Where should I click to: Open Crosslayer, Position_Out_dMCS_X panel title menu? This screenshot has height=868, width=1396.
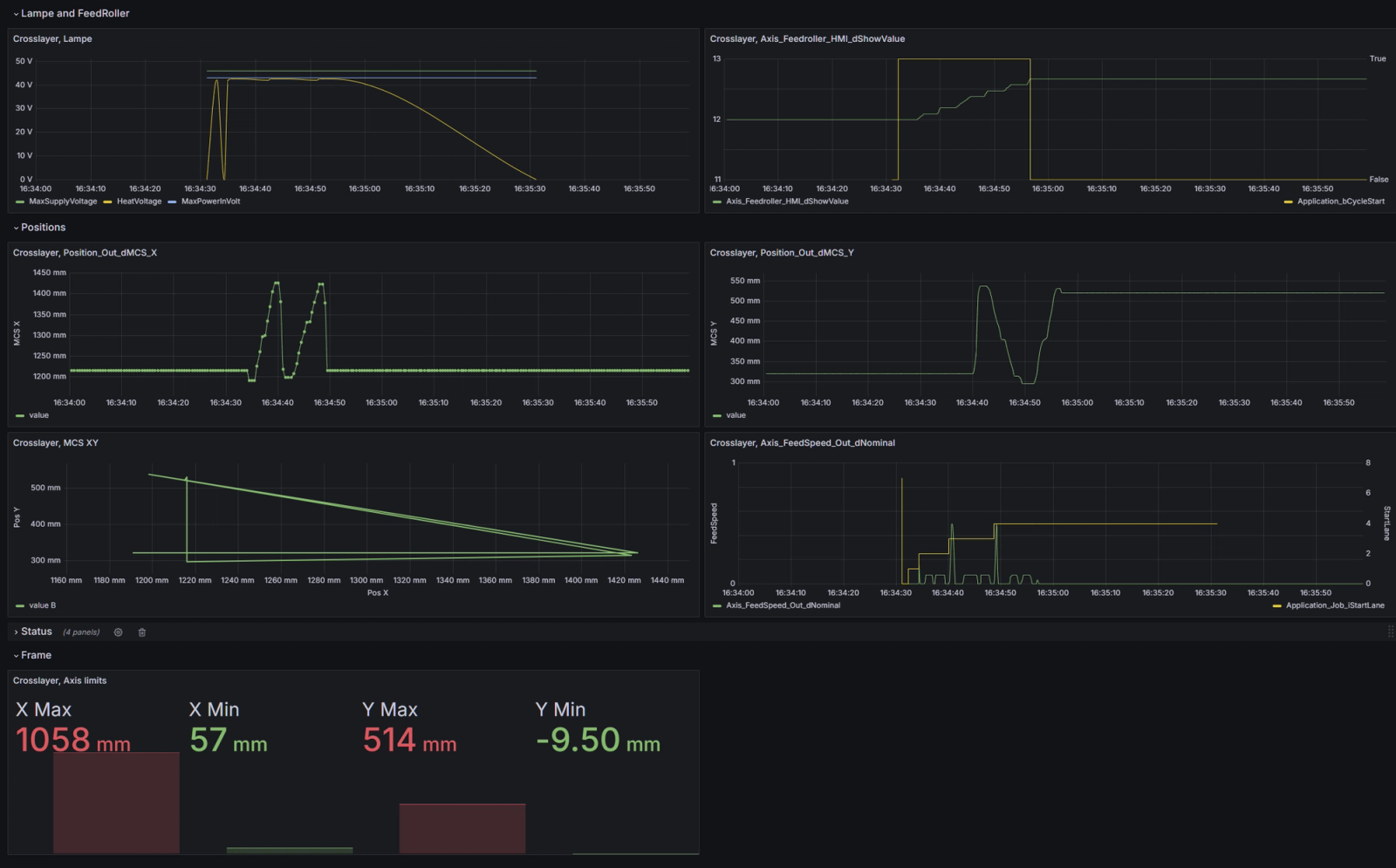[85, 252]
